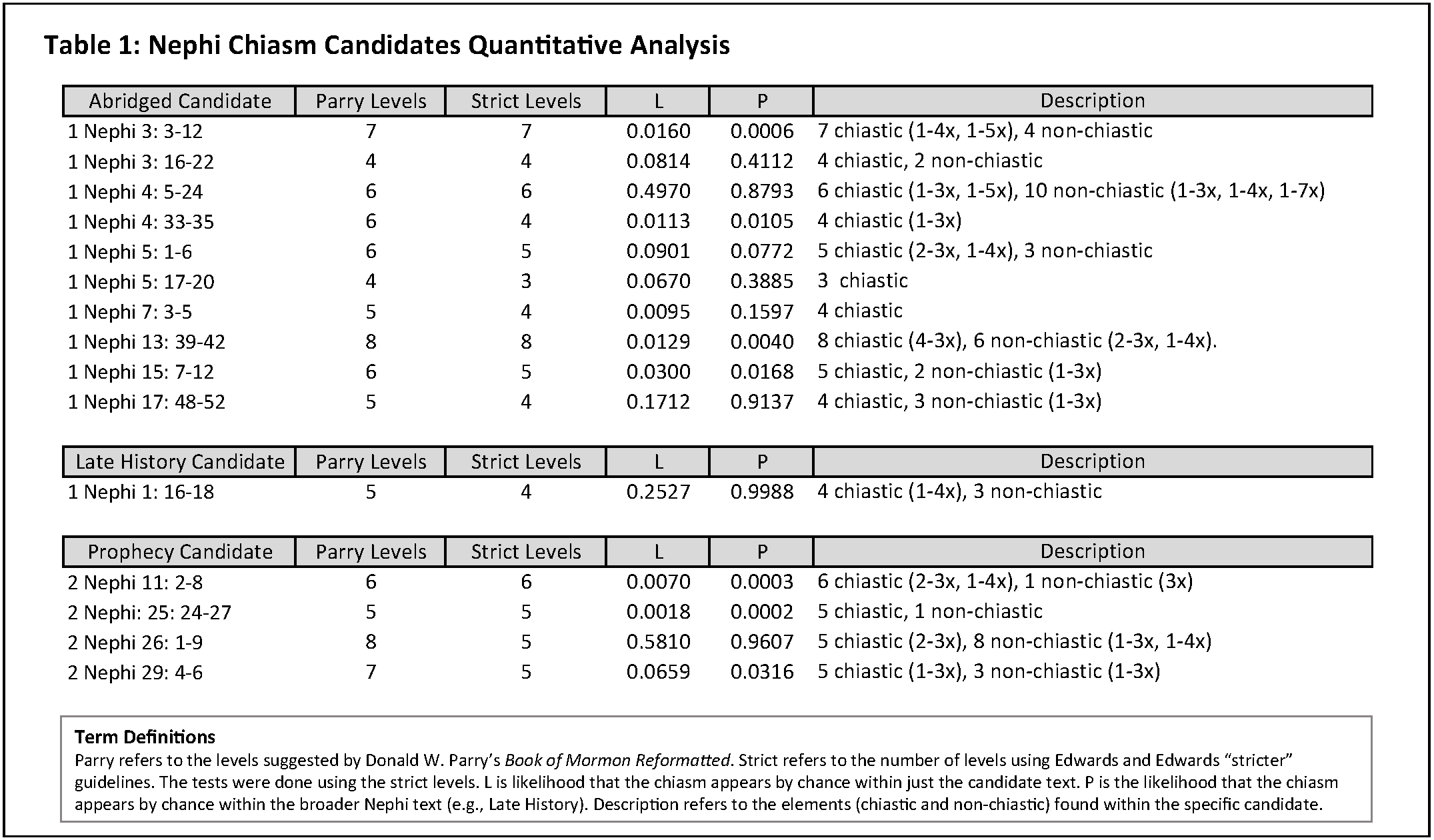Select the 1 Nephi 13: 39-42 row label
Image resolution: width=1434 pixels, height=840 pixels.
click(147, 342)
